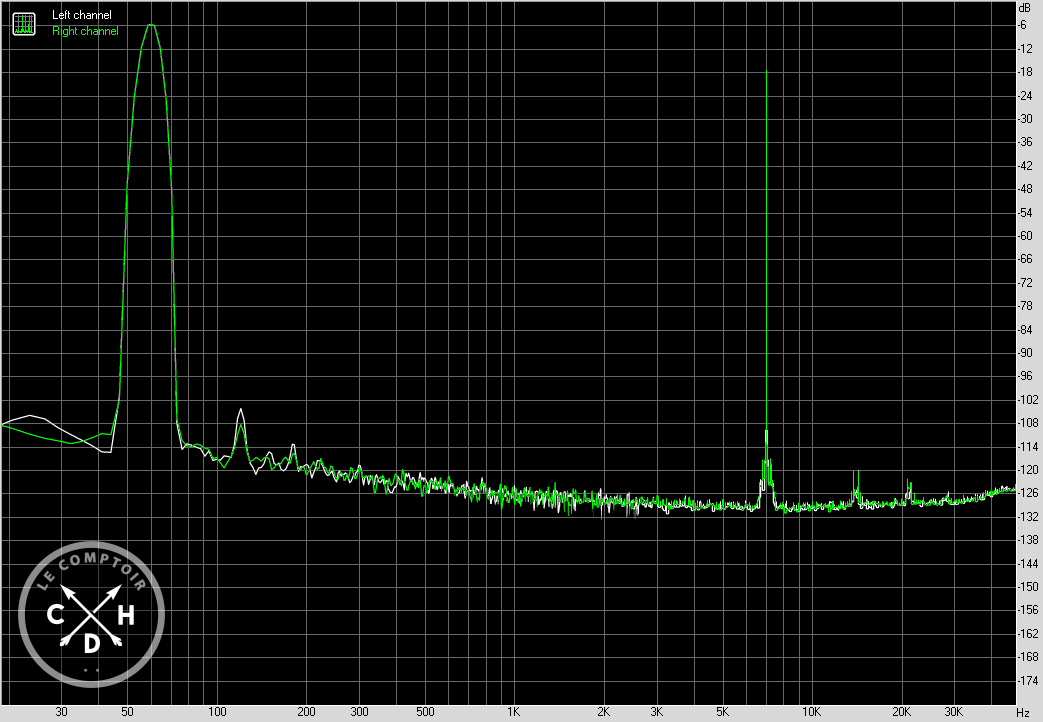Select the Left channel legend label

point(82,15)
